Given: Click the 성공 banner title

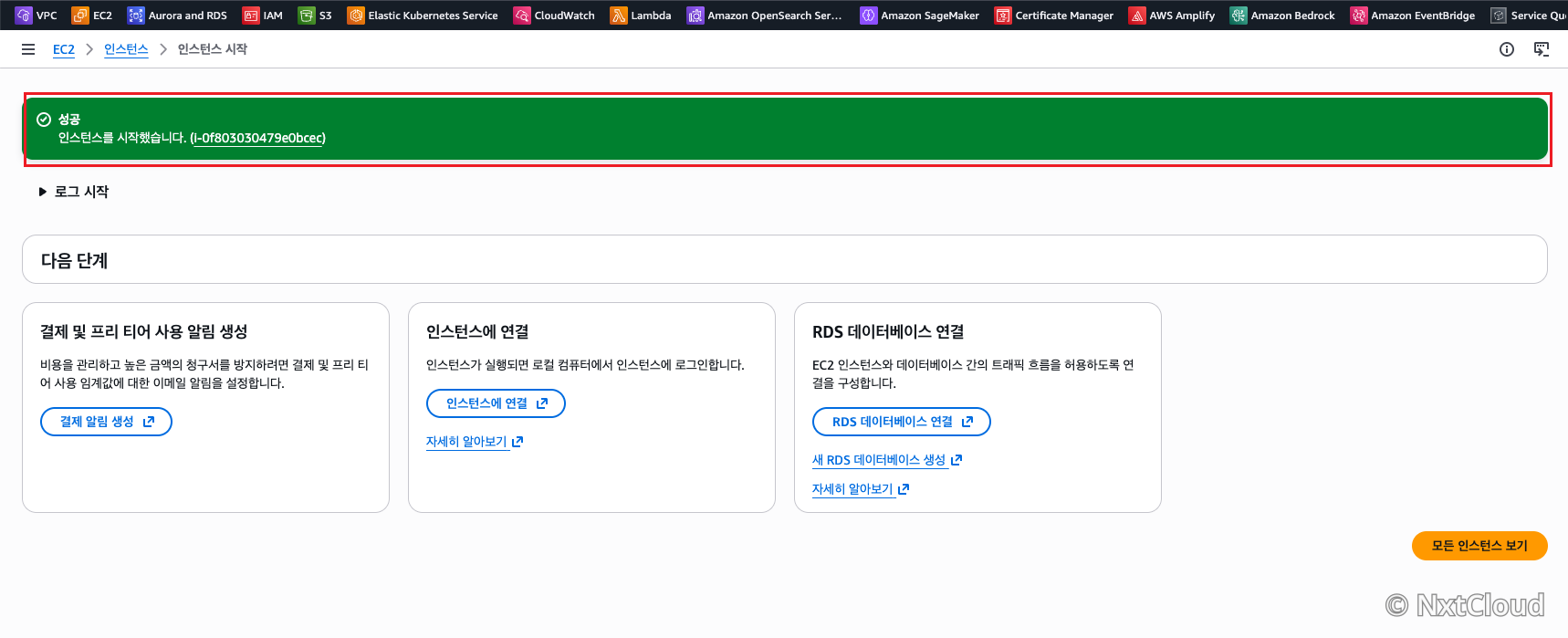Looking at the screenshot, I should coord(69,120).
